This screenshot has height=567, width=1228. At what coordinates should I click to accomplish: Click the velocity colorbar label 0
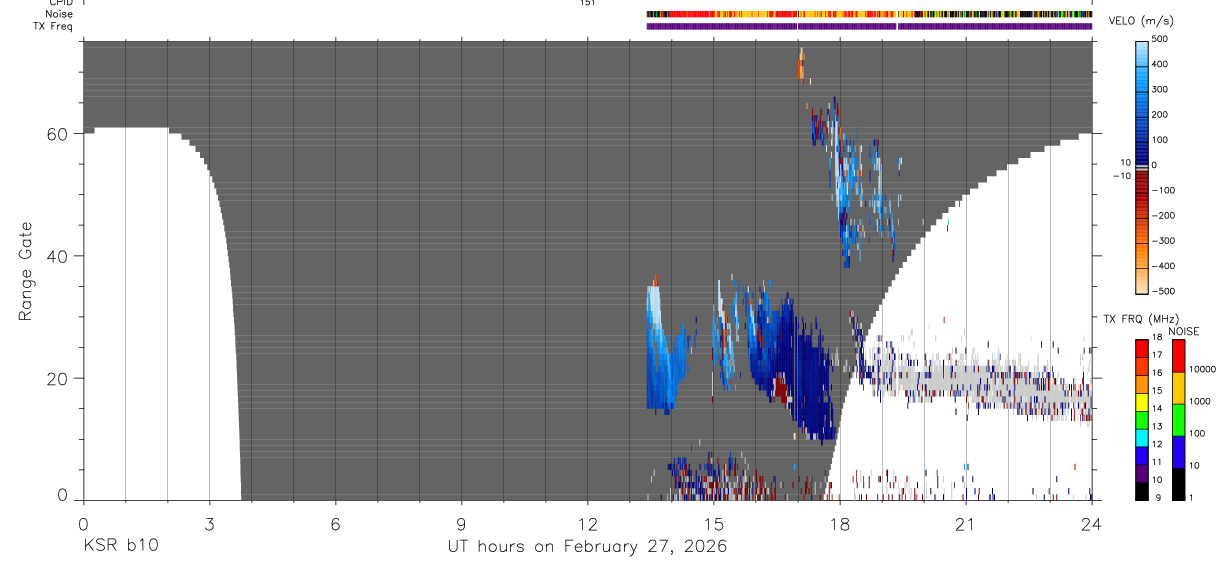(1154, 165)
